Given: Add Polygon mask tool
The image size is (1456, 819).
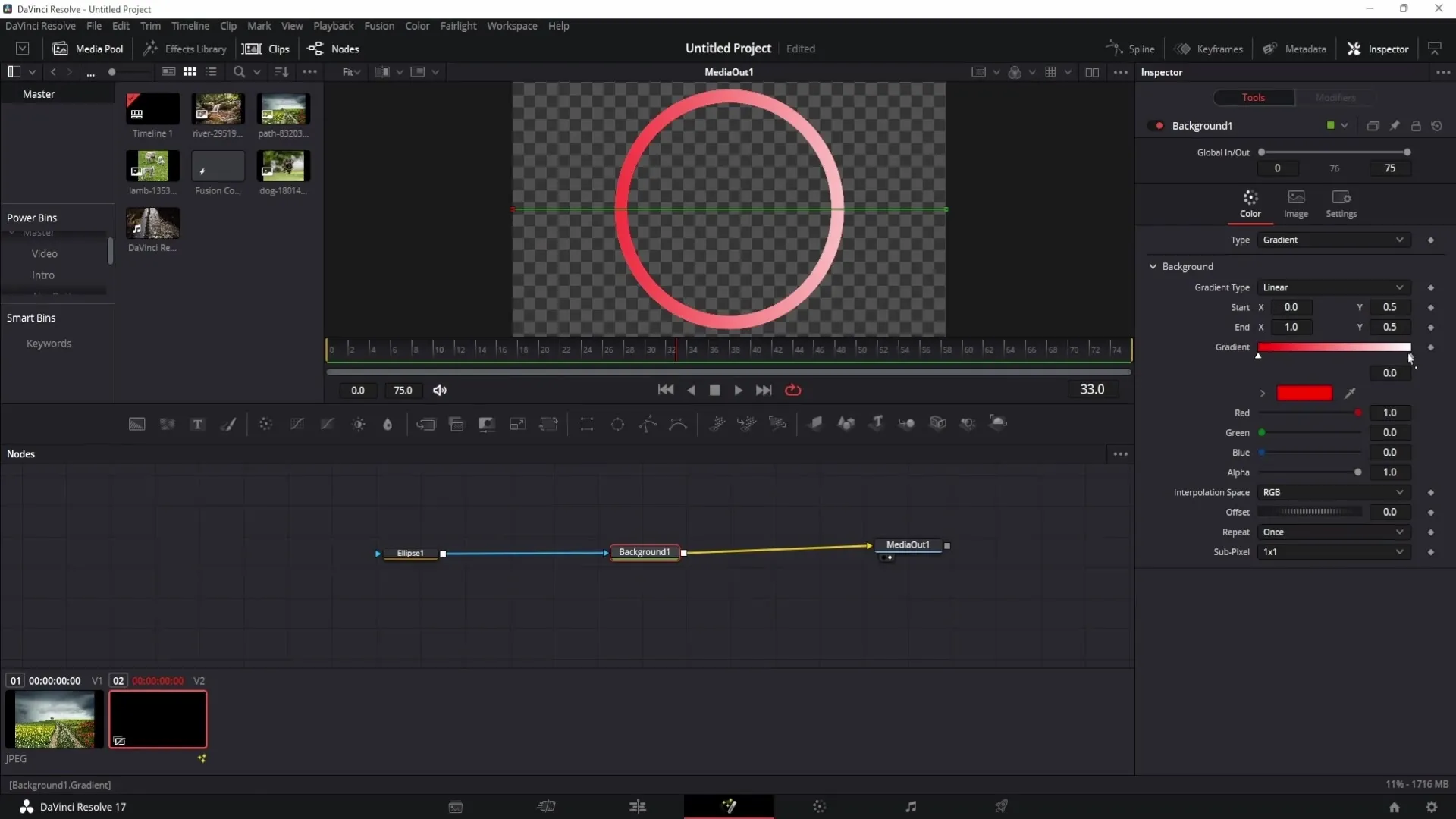Looking at the screenshot, I should [x=648, y=425].
